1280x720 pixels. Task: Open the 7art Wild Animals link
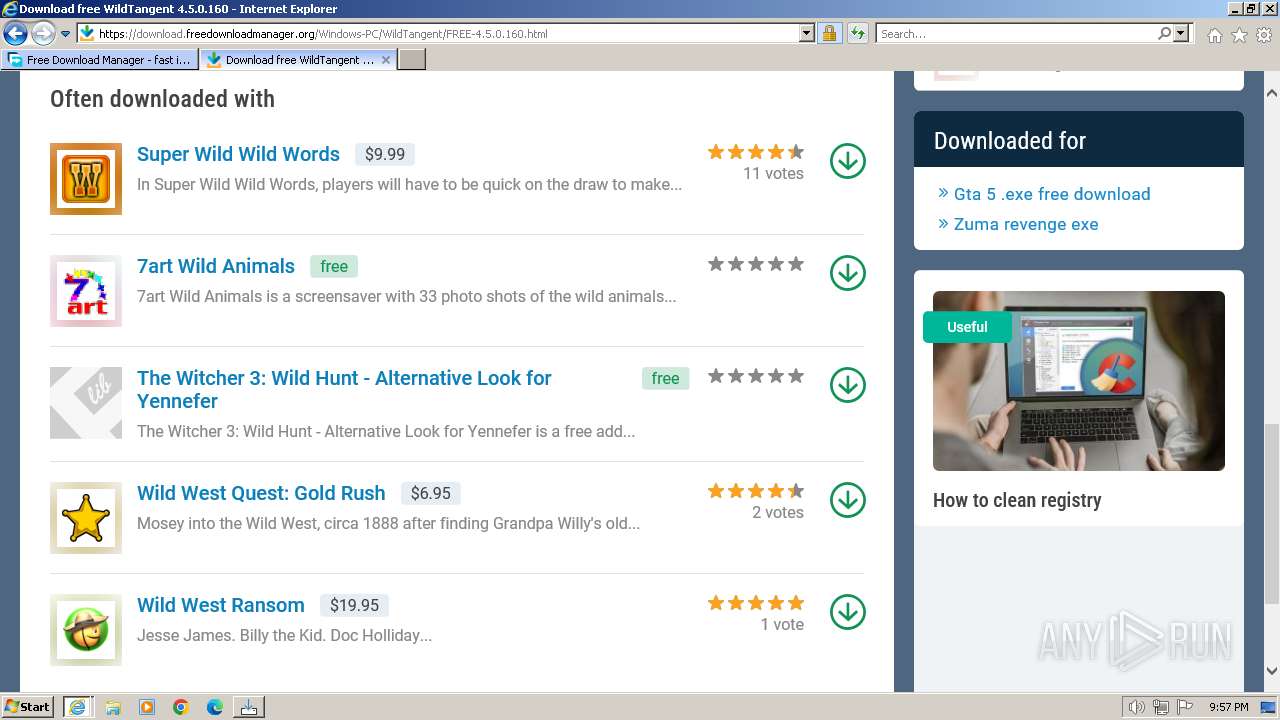click(x=216, y=266)
